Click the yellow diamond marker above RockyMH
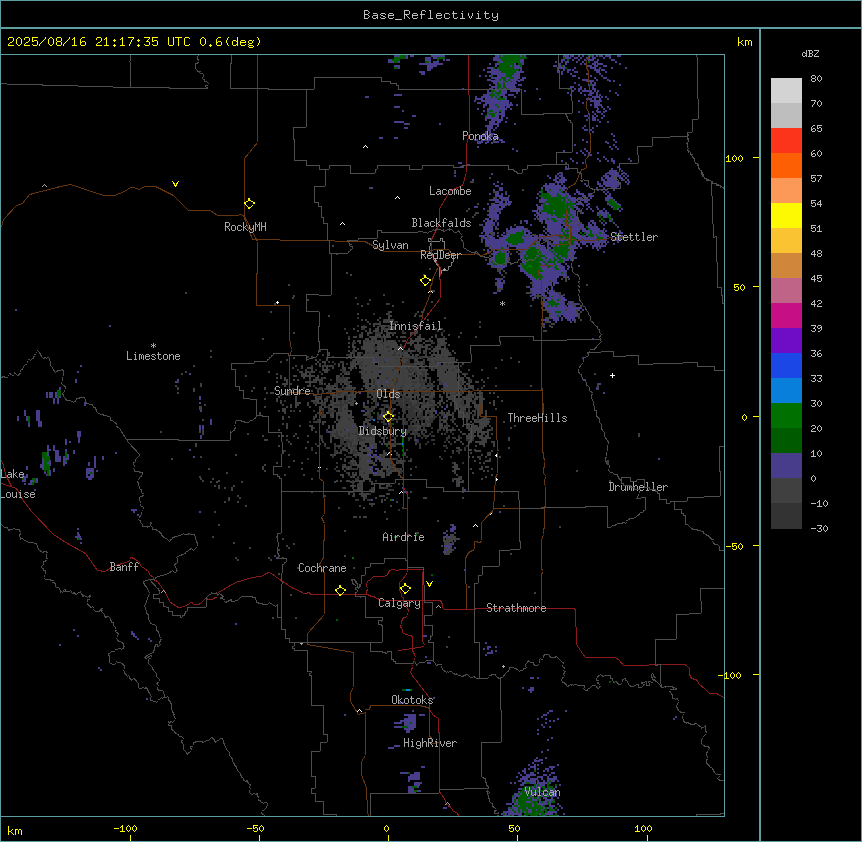Image resolution: width=862 pixels, height=842 pixels. tap(249, 204)
